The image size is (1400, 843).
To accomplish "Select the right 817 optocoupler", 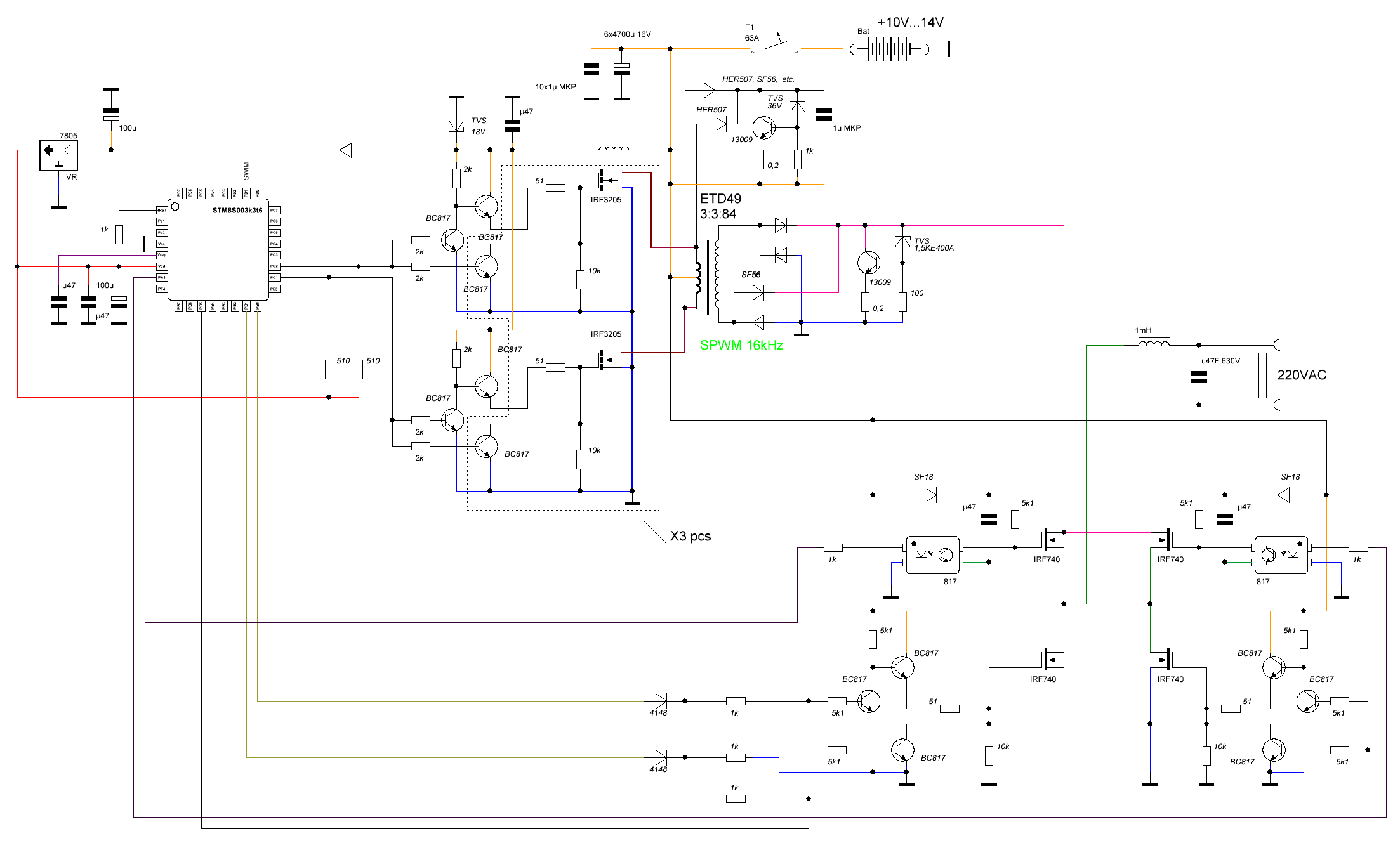I will click(1281, 555).
